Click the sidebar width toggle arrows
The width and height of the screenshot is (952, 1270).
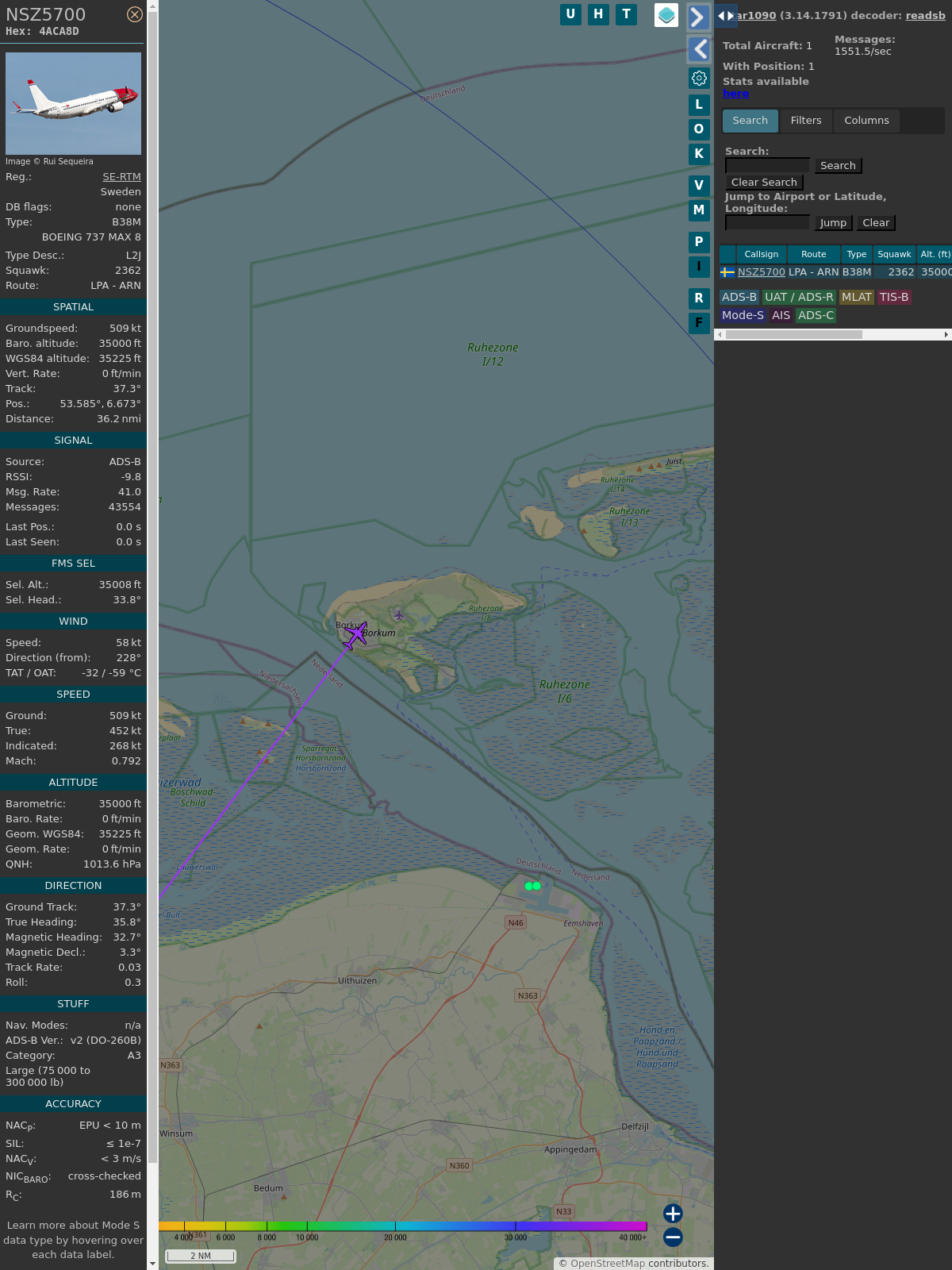click(725, 15)
